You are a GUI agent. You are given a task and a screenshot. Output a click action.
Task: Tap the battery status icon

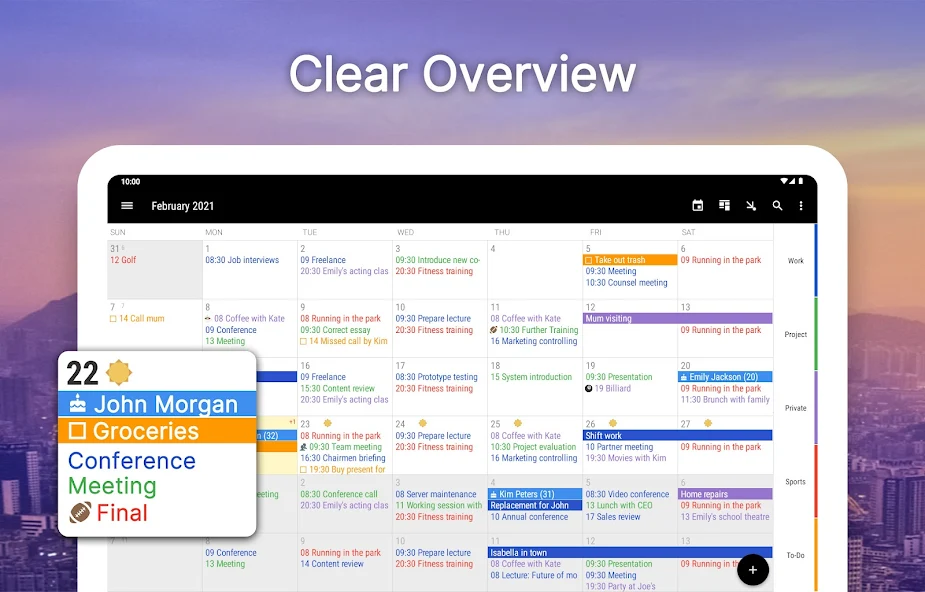coord(801,181)
